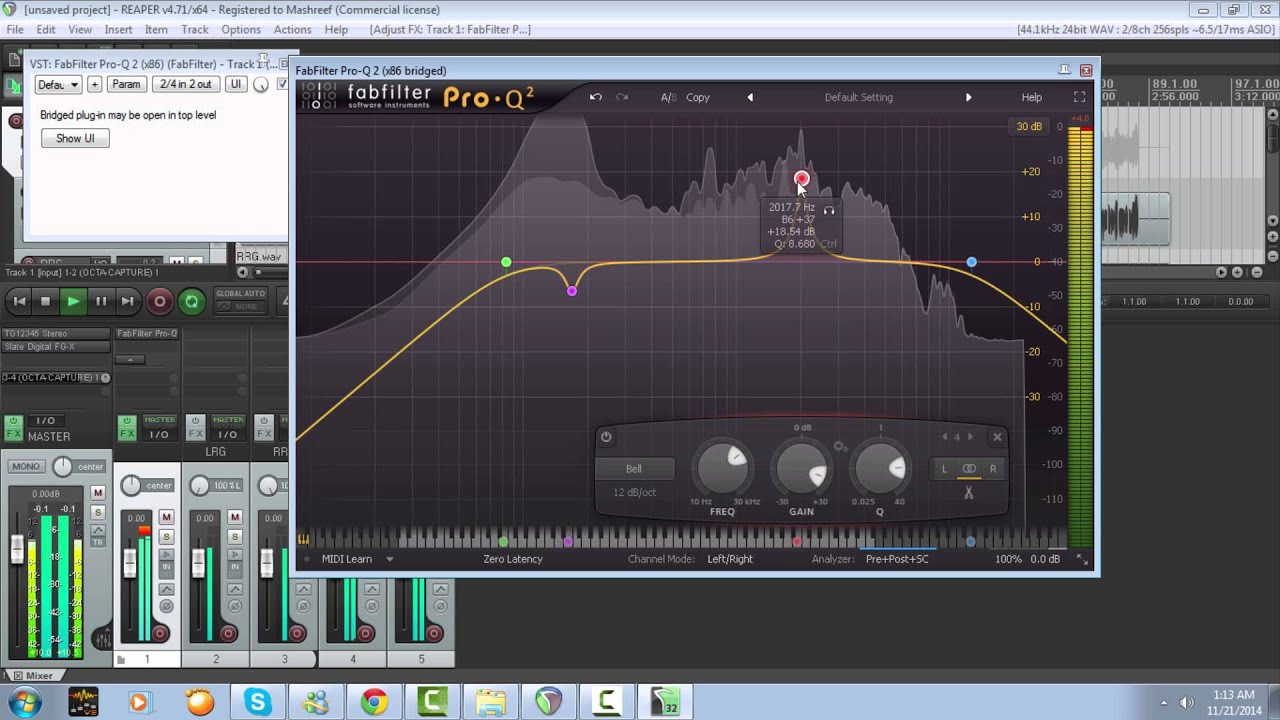This screenshot has width=1280, height=720.
Task: Open the Actions menu
Action: coord(293,30)
